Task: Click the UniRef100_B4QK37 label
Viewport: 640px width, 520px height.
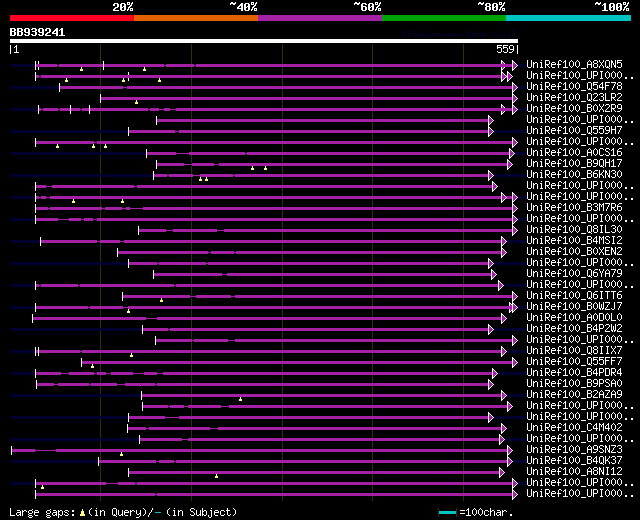Action: tap(574, 461)
